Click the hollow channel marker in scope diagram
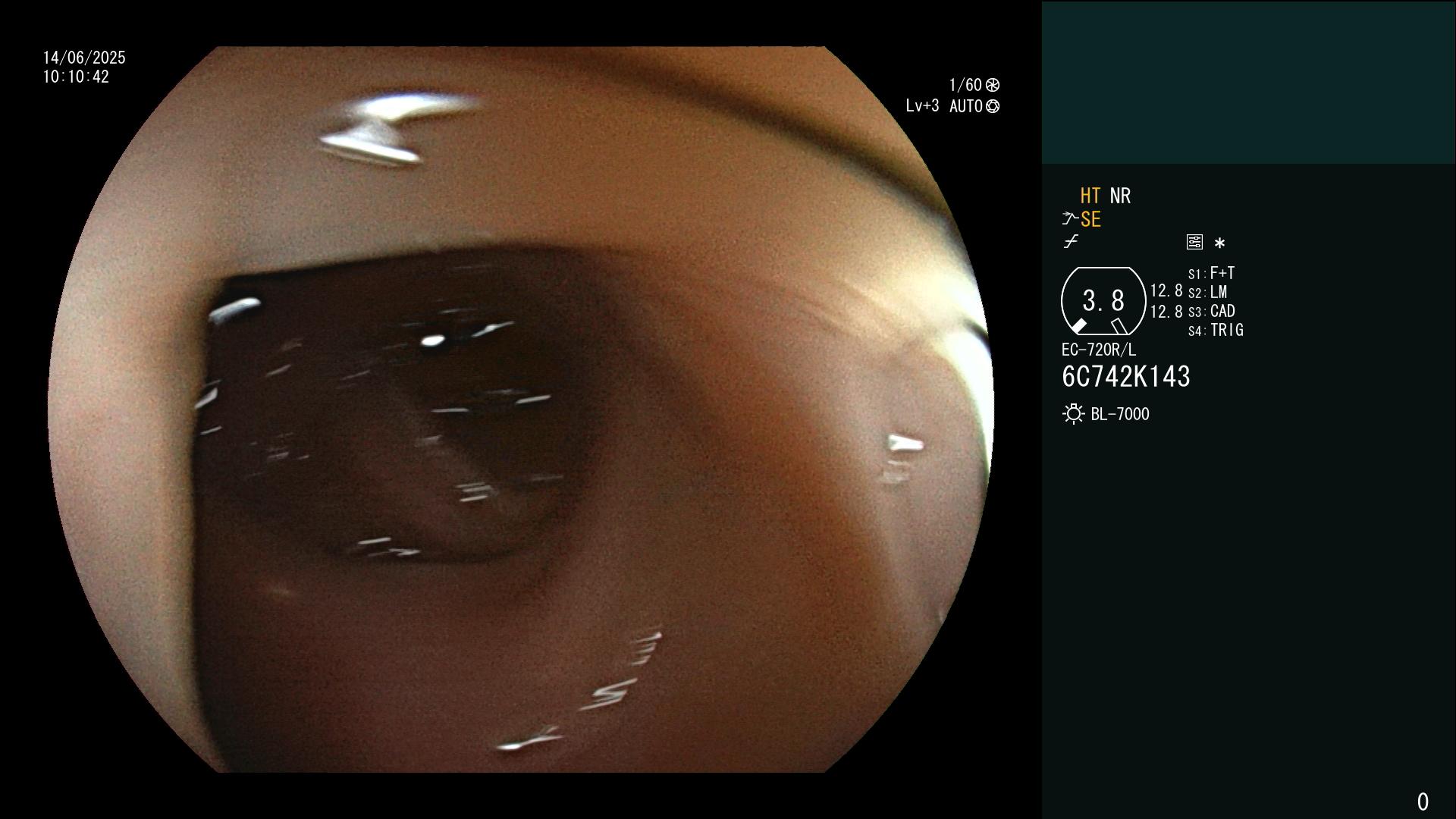The image size is (1456, 819). click(1119, 326)
